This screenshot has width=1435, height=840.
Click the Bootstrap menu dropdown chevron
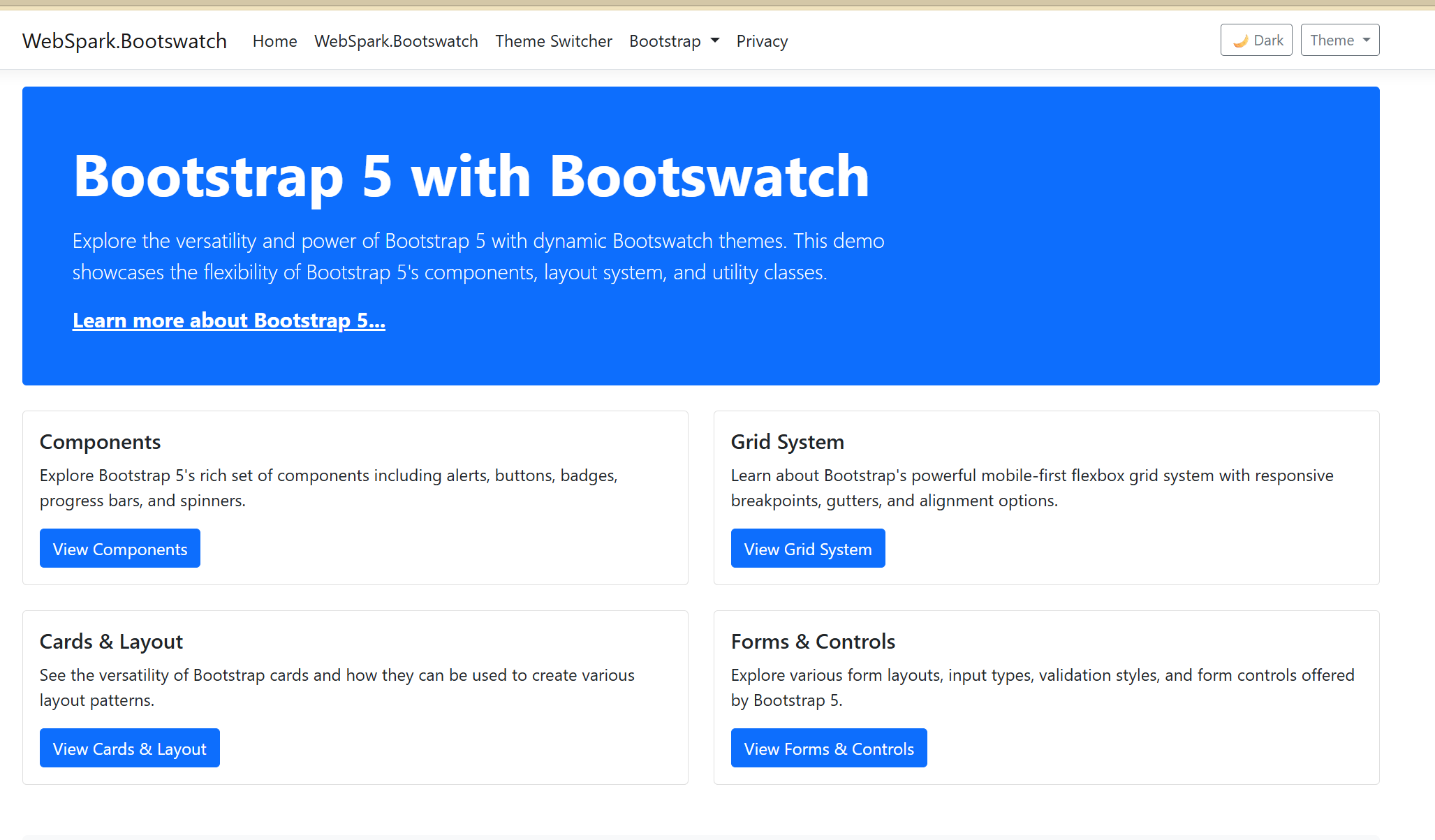pos(714,40)
